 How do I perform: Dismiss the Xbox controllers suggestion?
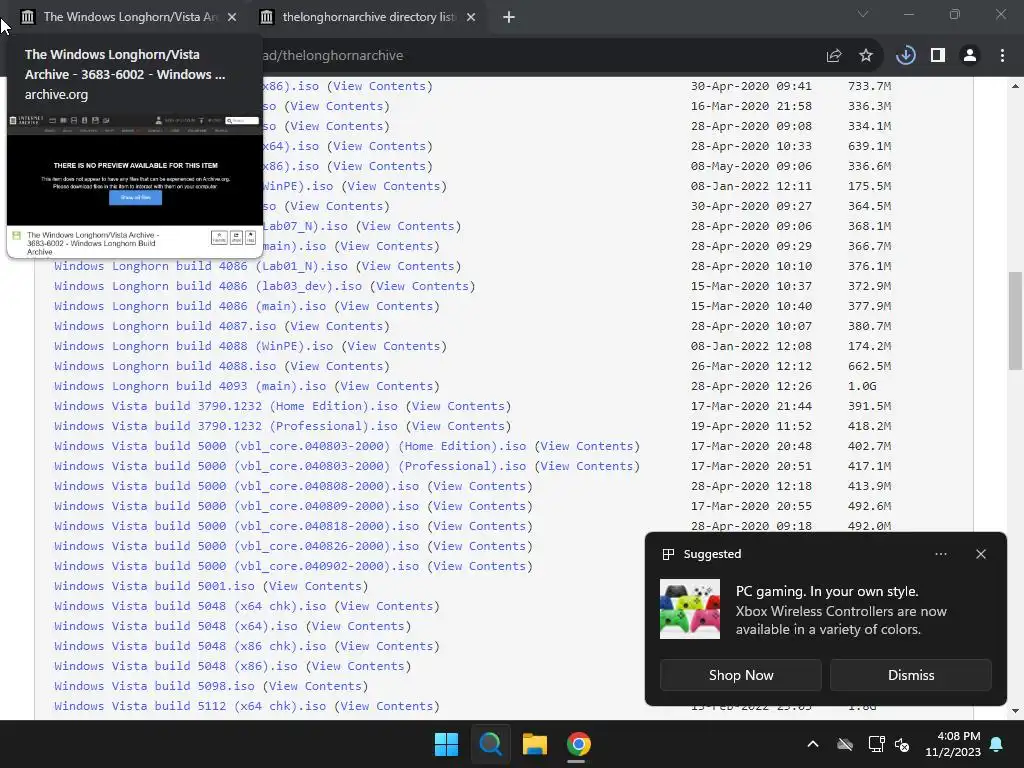click(911, 675)
